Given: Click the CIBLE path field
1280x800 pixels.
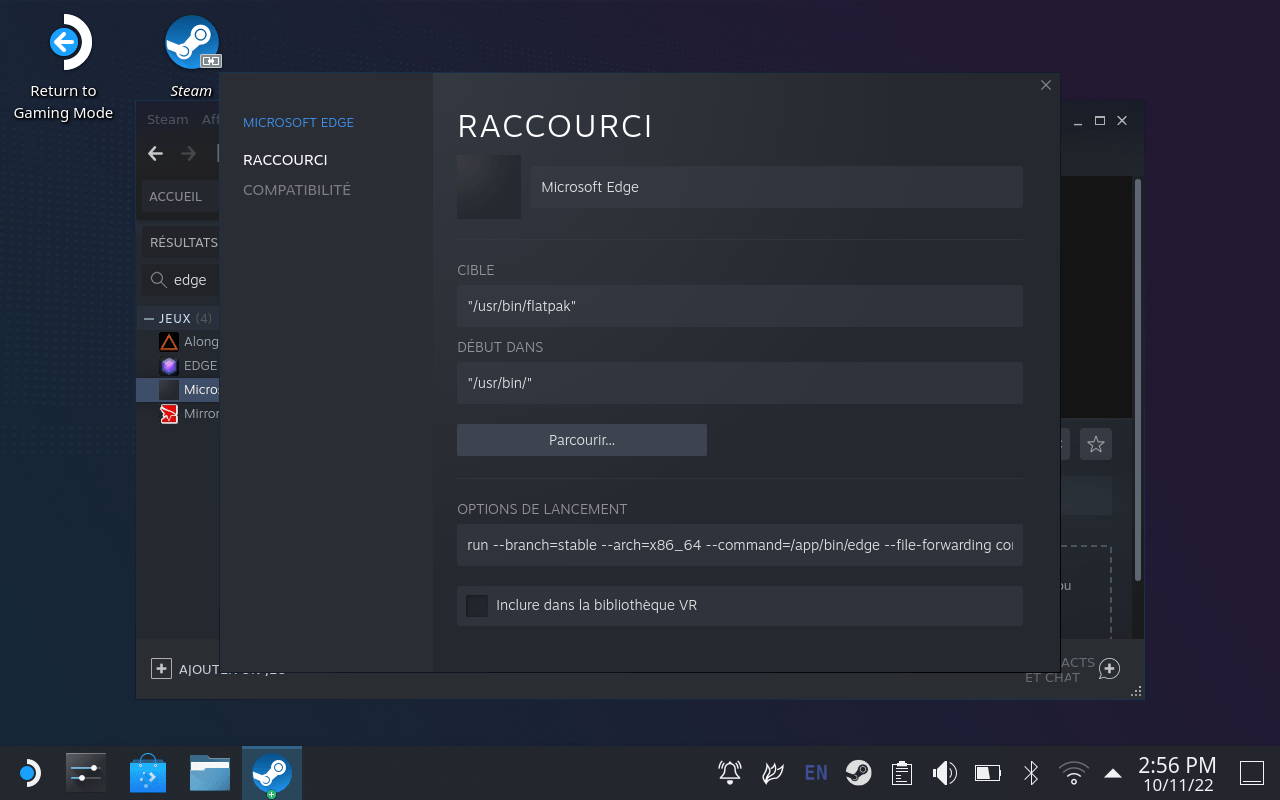Looking at the screenshot, I should tap(740, 306).
